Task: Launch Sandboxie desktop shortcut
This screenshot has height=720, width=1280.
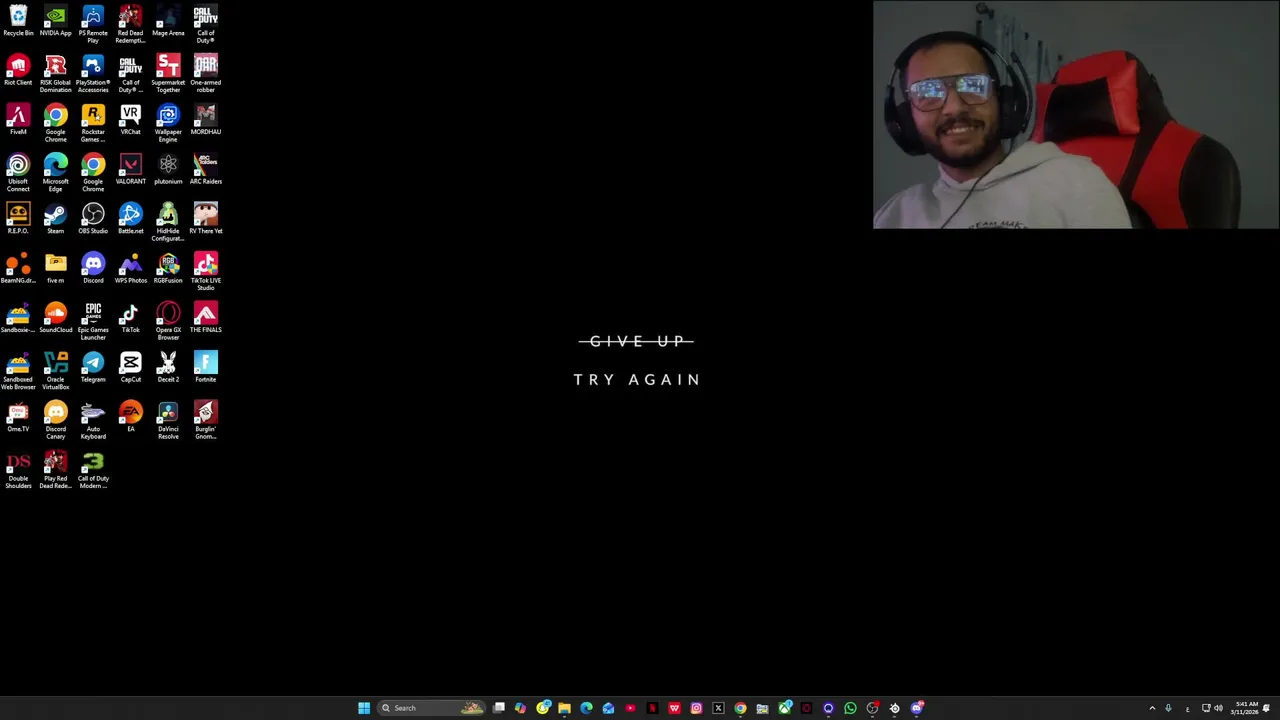Action: (x=18, y=318)
